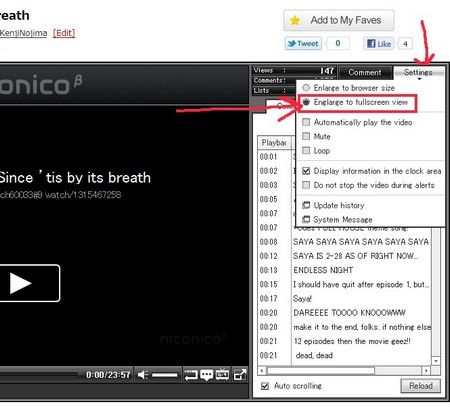Screen dimensions: 450x407
Task: Click the Playback column header
Action: pos(274,143)
